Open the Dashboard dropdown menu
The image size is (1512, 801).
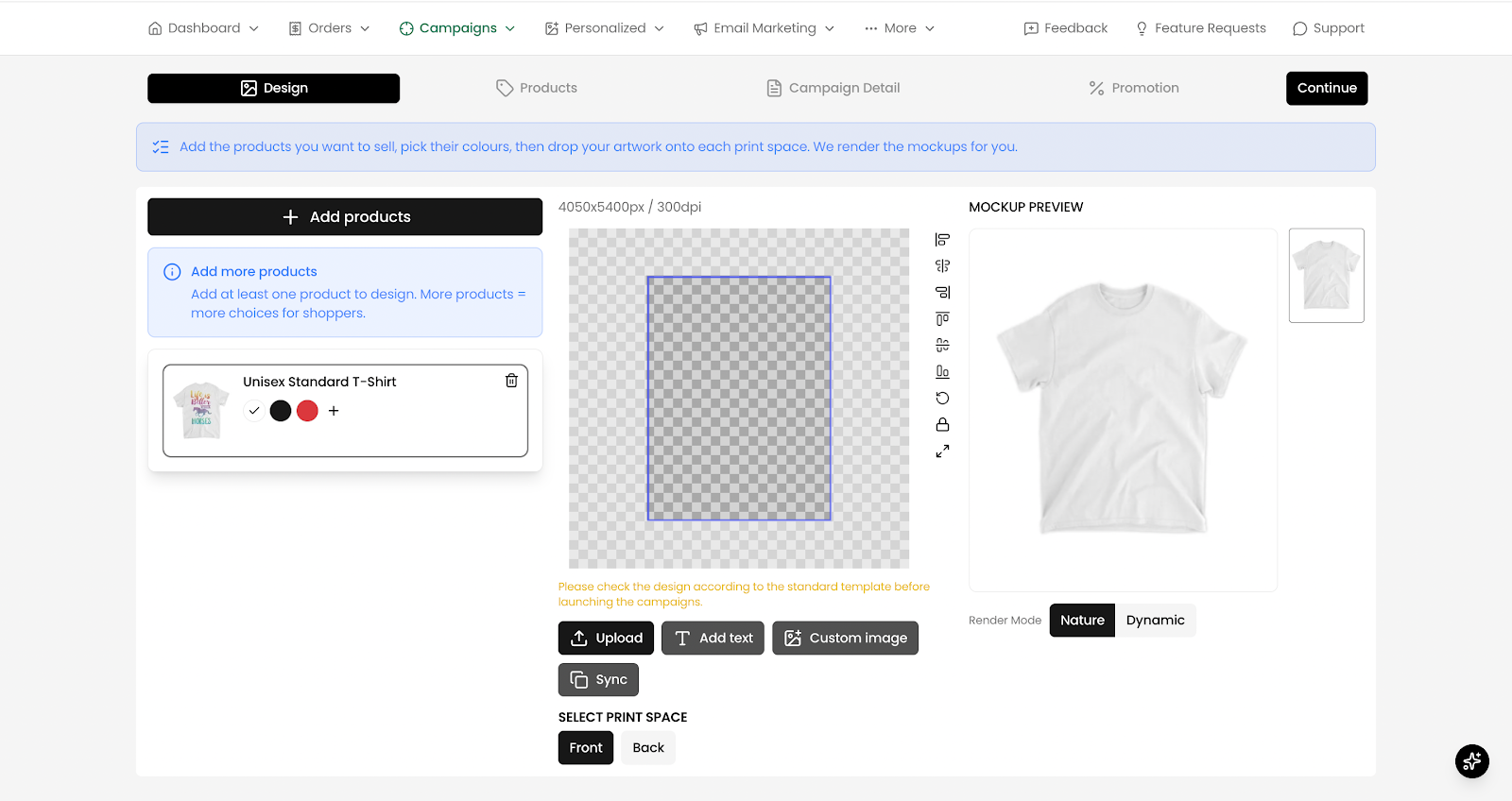coord(203,28)
